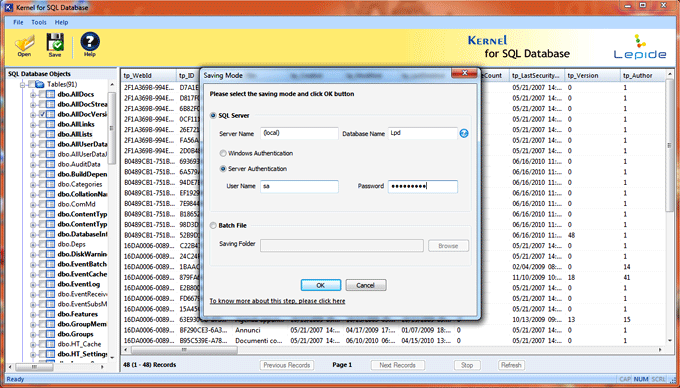Focus the Server Name input field
Screen dimensions: 680x388
pos(299,134)
